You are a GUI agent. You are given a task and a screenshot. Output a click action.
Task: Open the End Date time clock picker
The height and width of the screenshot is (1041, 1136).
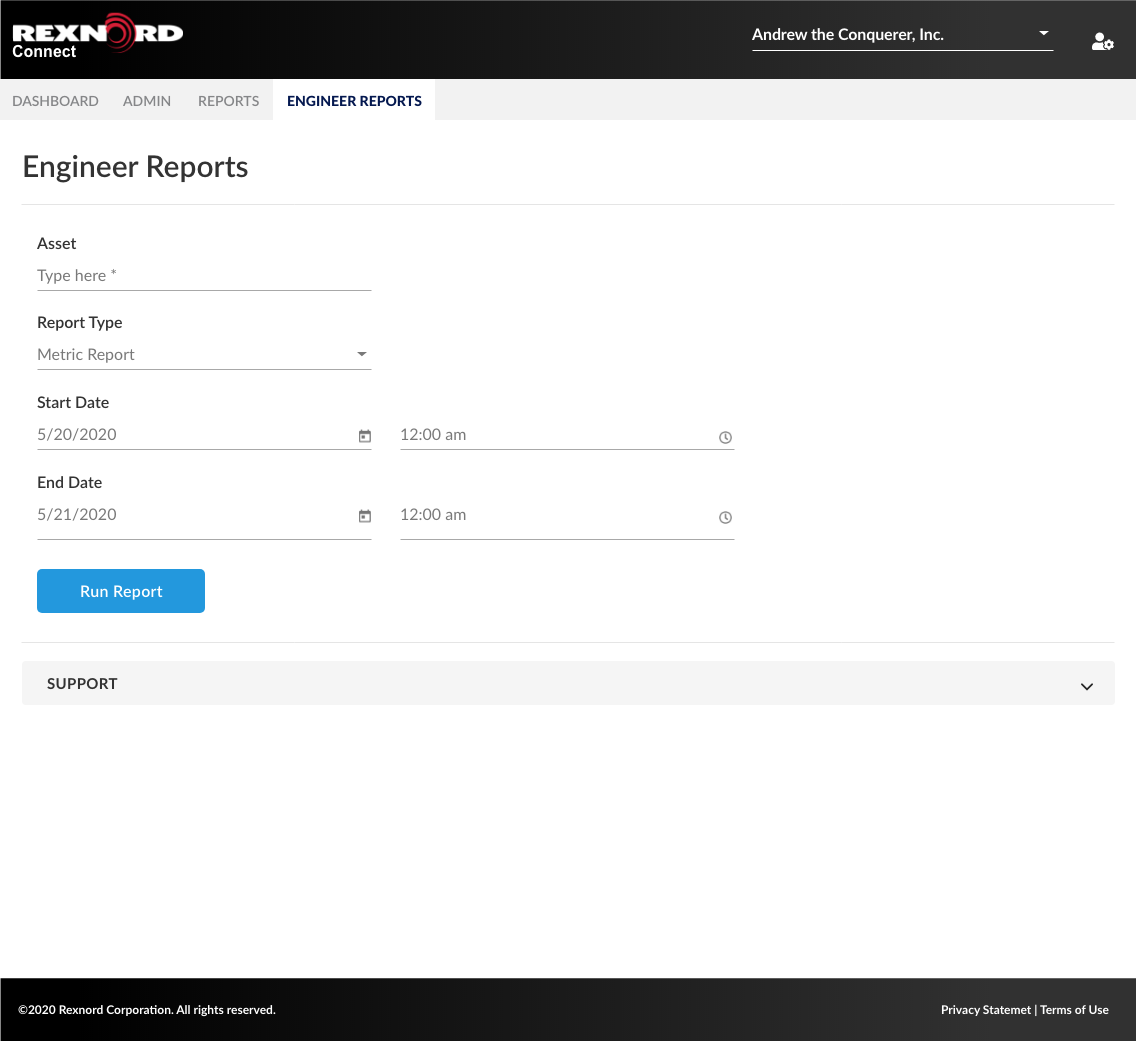click(725, 517)
